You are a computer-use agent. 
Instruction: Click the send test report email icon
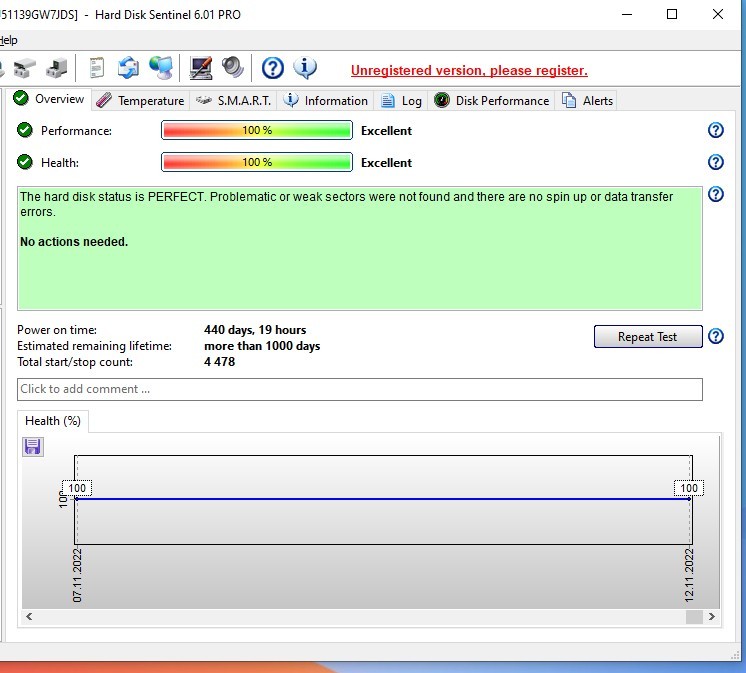[128, 68]
